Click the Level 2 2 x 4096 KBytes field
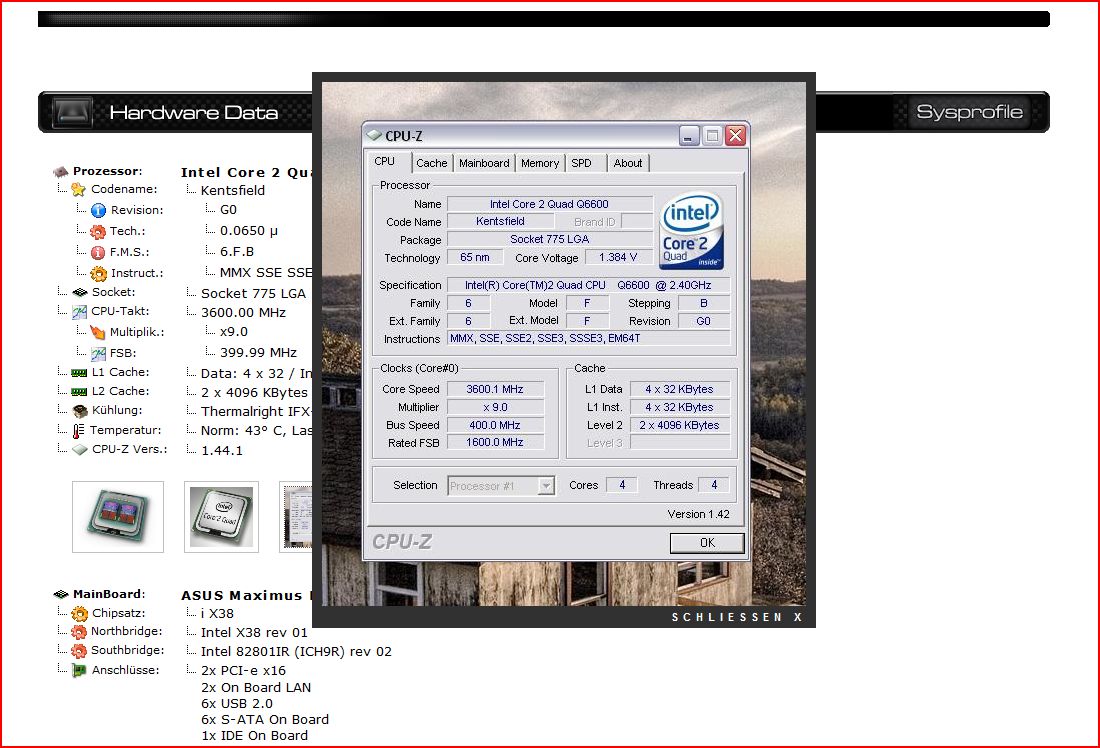 click(680, 425)
